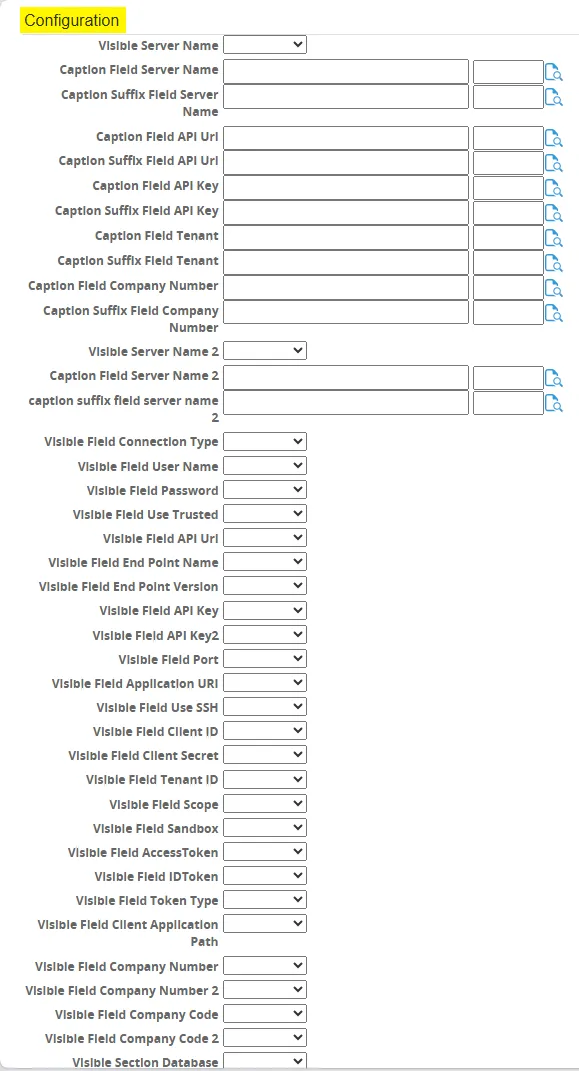Open lookup icon for Caption Suffix Field Tenant
Screen dimensions: 579x1071
pos(553,262)
